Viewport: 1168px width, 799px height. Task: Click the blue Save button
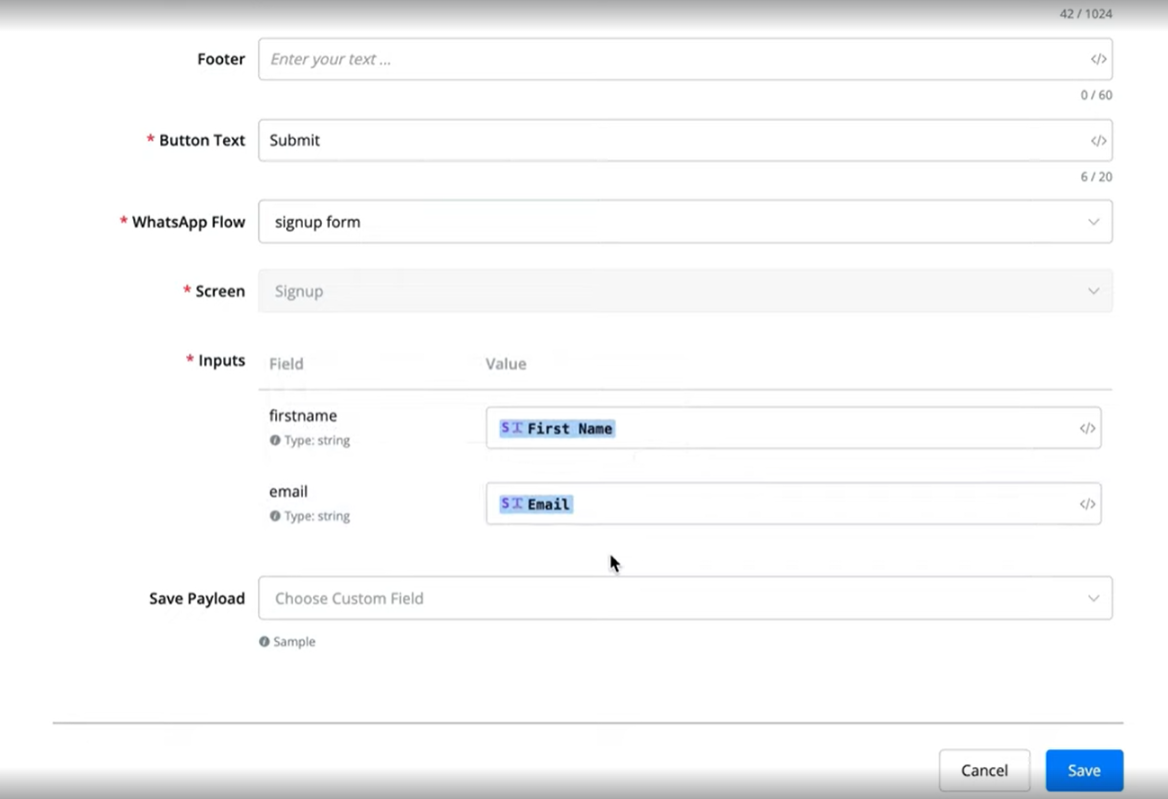[1084, 771]
